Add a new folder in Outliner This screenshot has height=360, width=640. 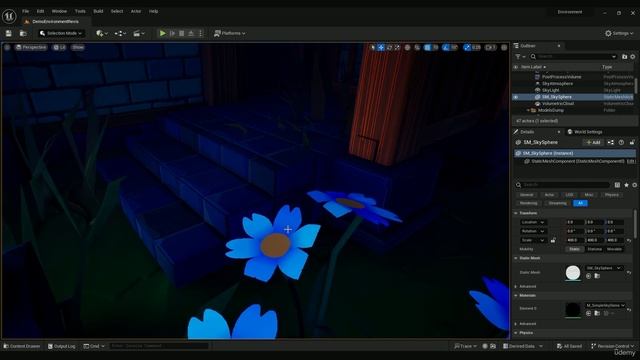point(624,57)
